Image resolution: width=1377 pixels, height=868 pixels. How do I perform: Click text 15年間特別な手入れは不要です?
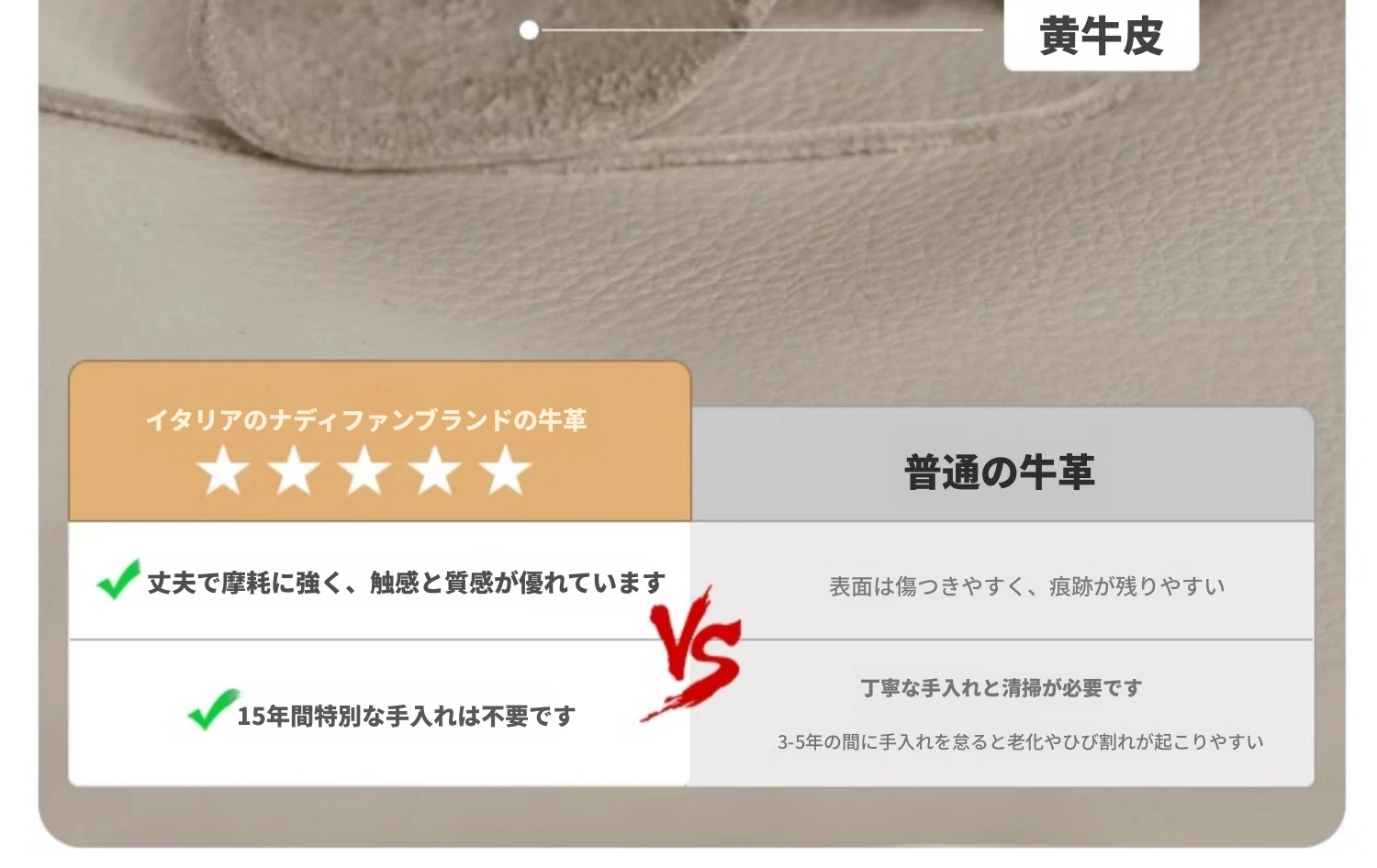pos(407,716)
